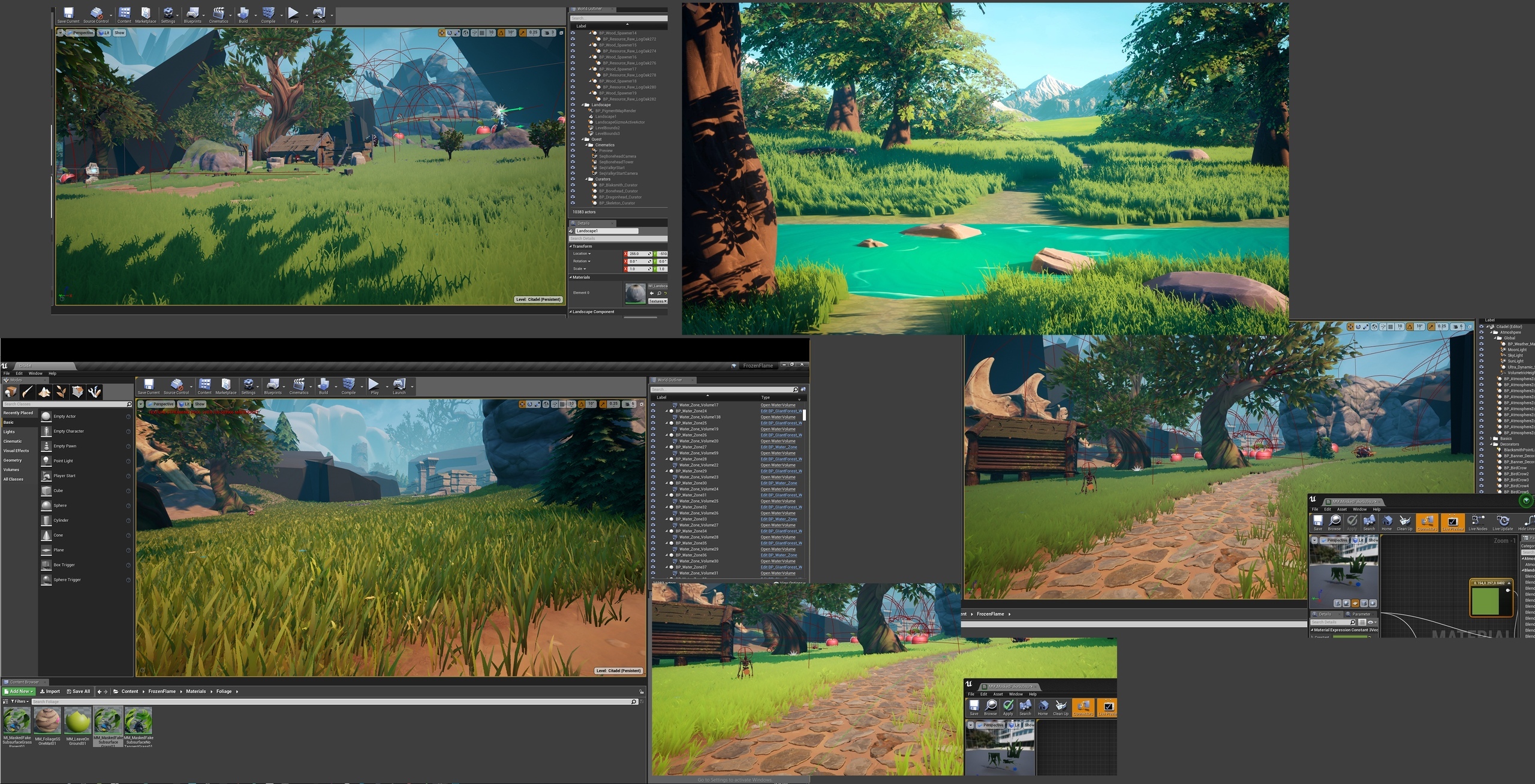Click Launch in the Modes-panel editor toolbar
The width and height of the screenshot is (1535, 784).
[399, 386]
